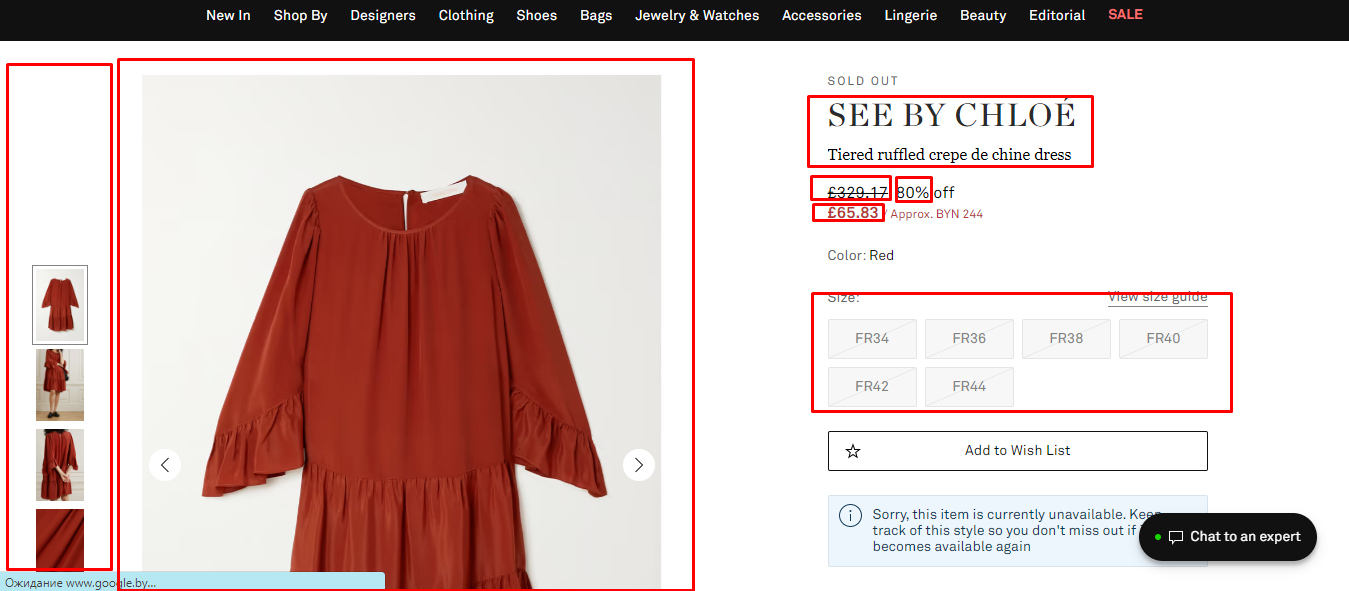Choose size FR38
Viewport: 1349px width, 591px height.
pos(1066,339)
